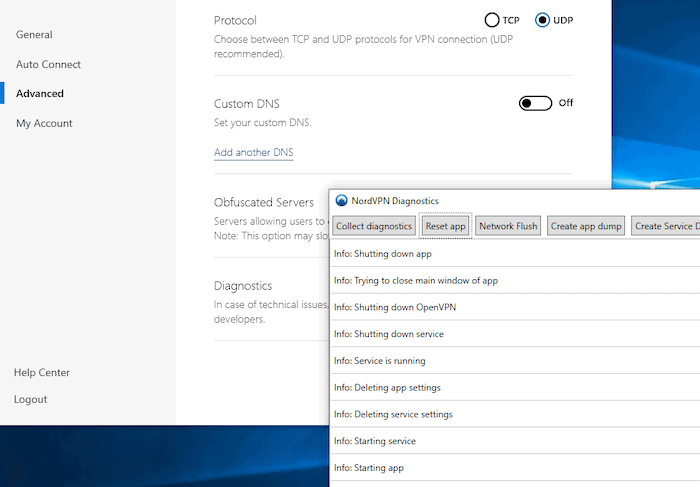Select the 'Starting app' log entry

click(x=368, y=468)
